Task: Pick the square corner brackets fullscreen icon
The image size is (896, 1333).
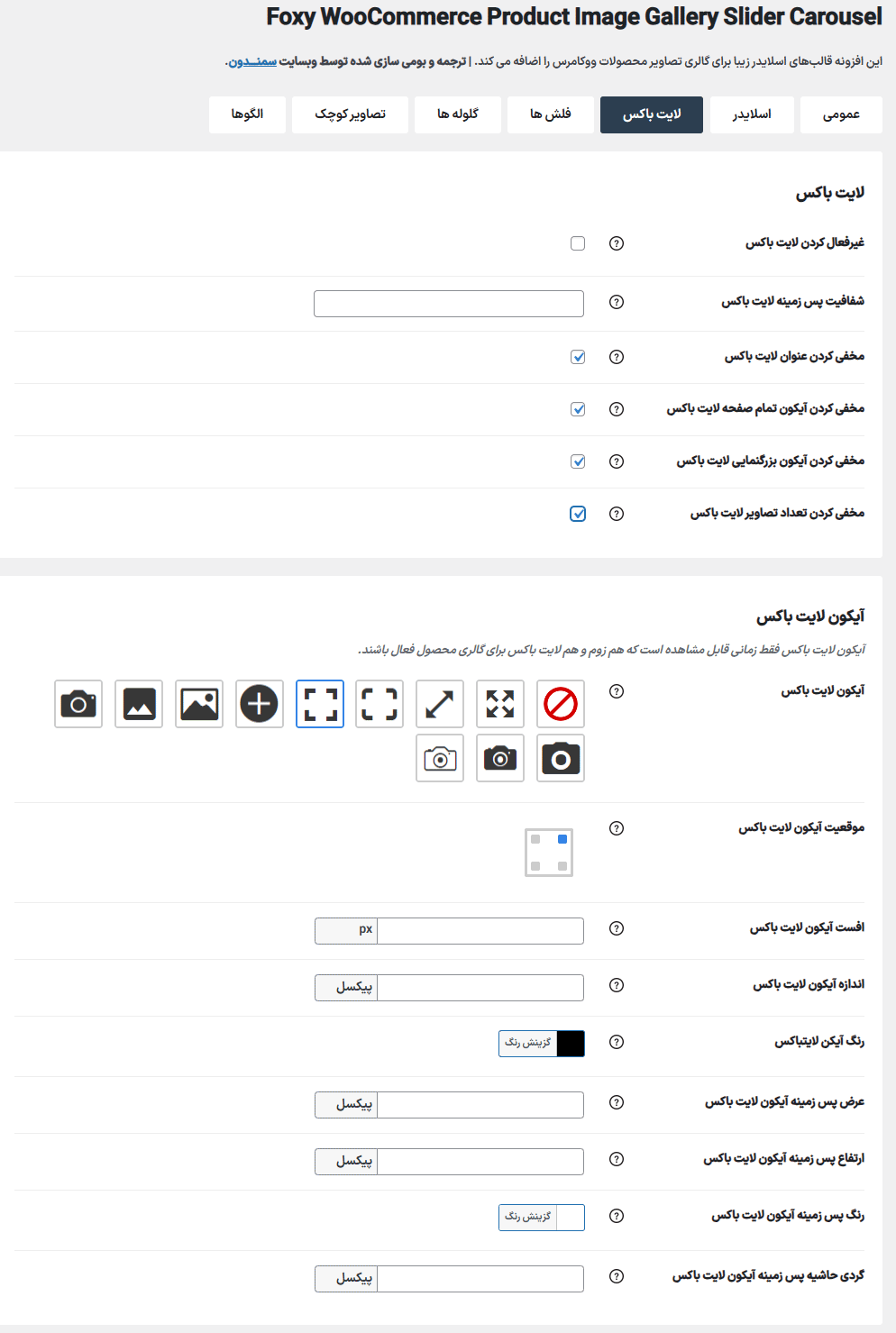Action: (320, 704)
